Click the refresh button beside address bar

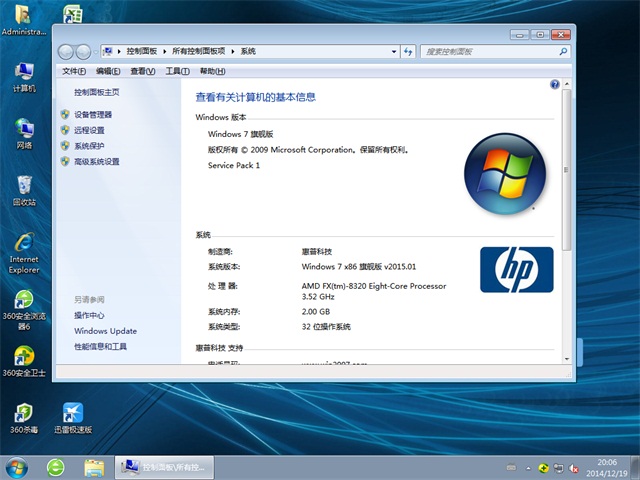click(x=405, y=51)
